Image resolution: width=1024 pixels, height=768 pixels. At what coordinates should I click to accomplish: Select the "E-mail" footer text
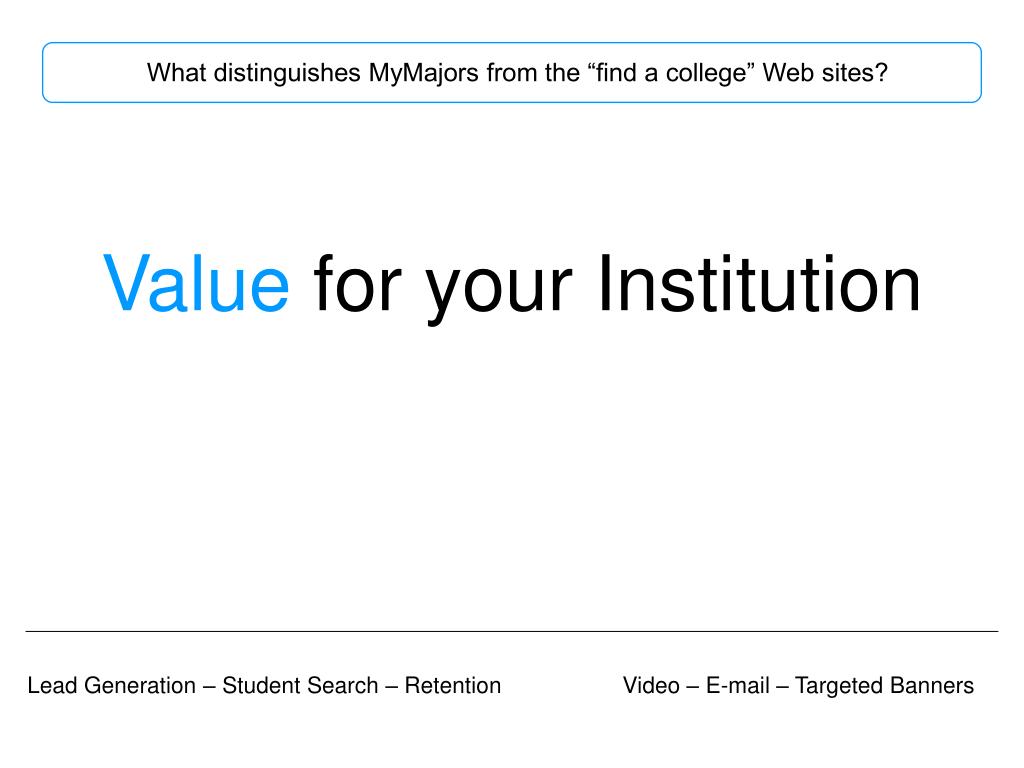click(x=737, y=686)
